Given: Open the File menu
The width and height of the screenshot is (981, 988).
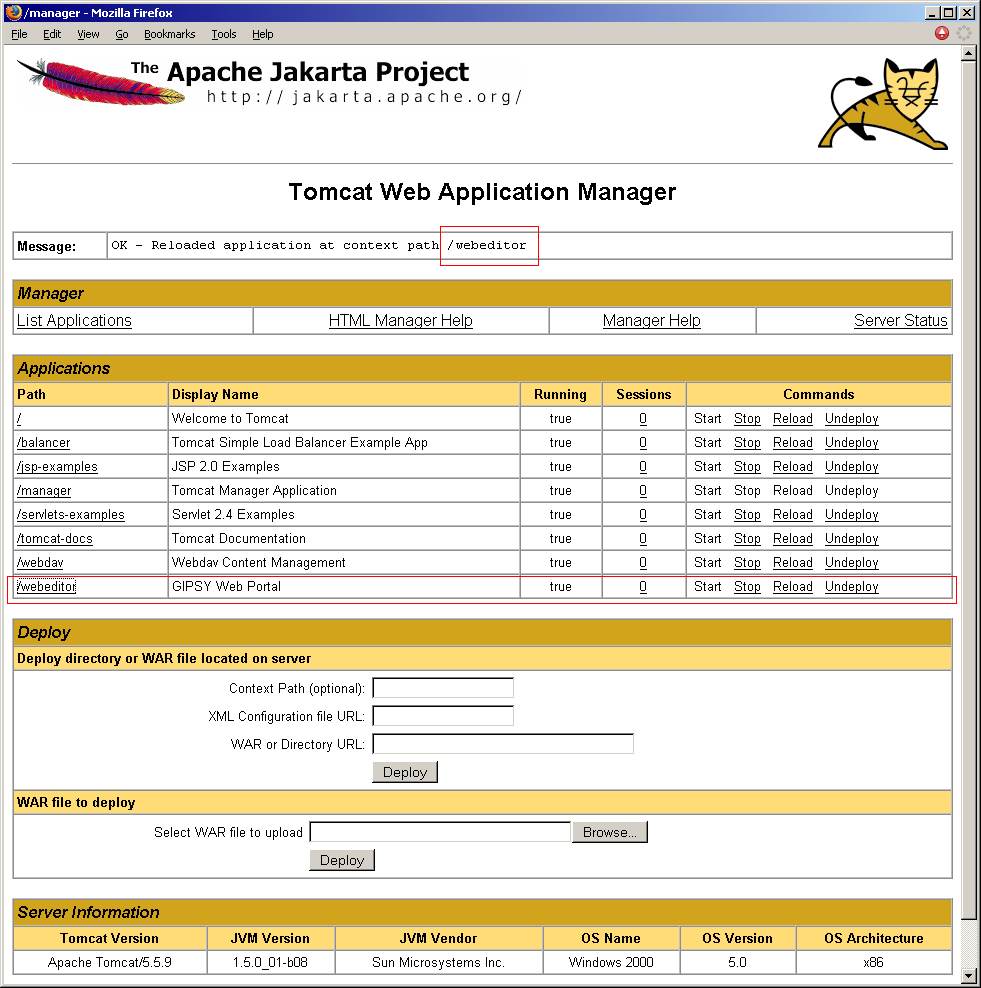Looking at the screenshot, I should tap(19, 34).
